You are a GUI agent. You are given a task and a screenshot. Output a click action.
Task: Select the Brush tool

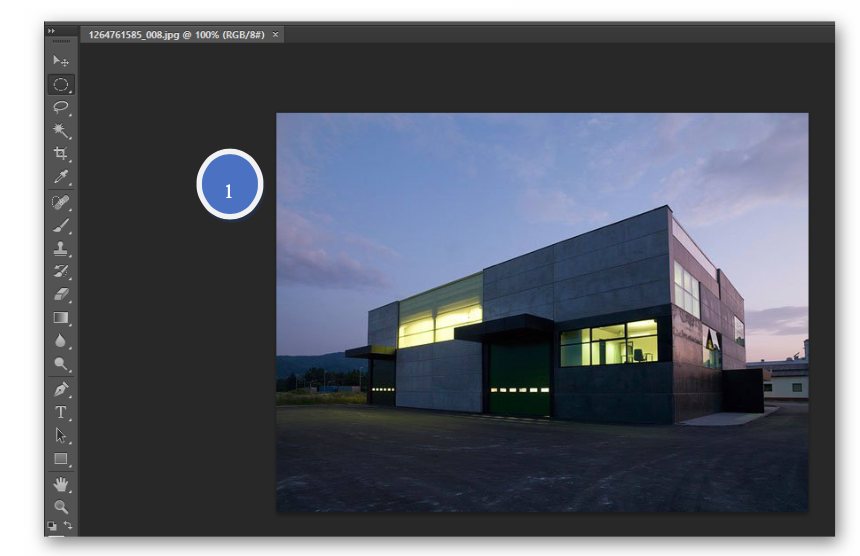pos(61,226)
